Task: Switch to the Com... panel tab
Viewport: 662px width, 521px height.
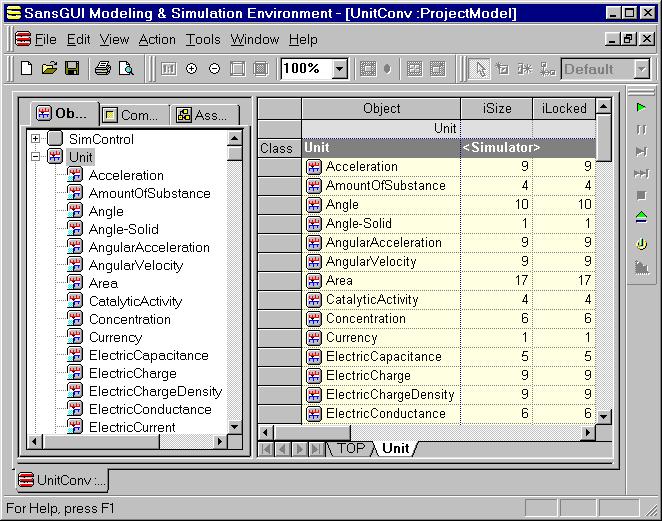Action: pos(132,115)
